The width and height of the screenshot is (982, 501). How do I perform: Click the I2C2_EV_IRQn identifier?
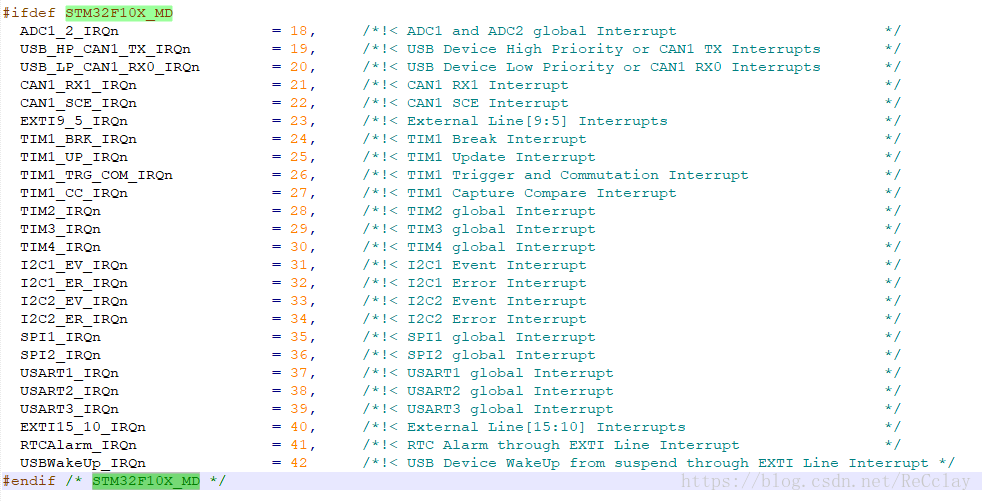coord(74,302)
